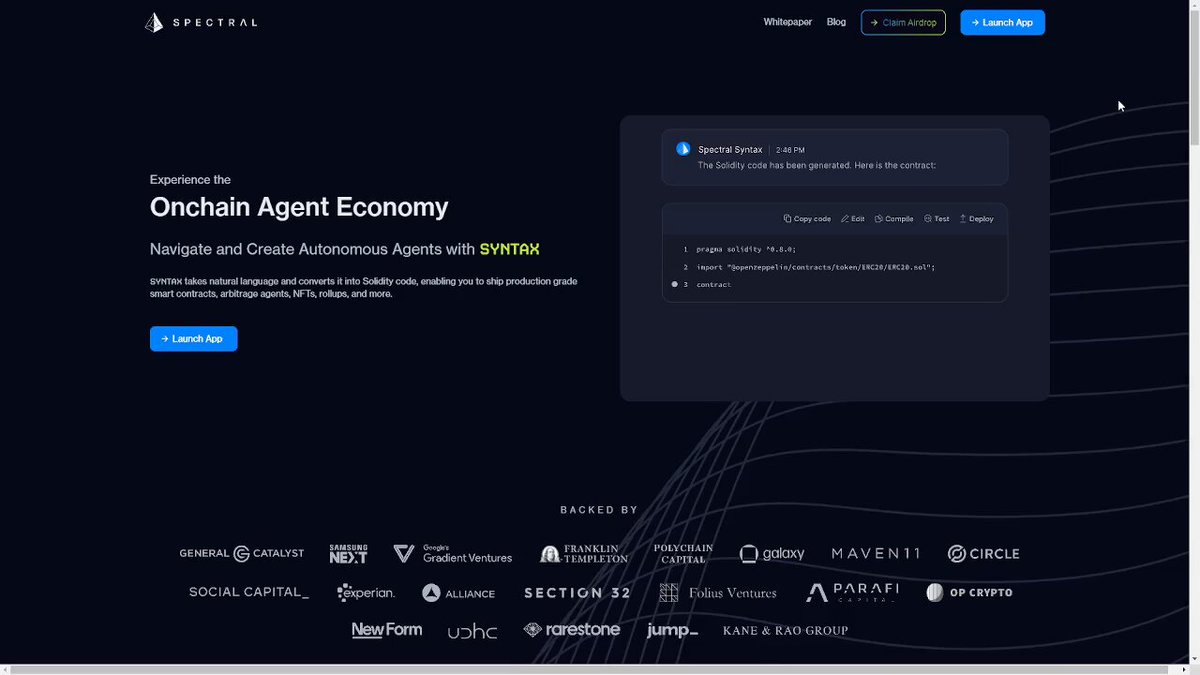
Task: Click the ParaFi Capital logo
Action: click(x=852, y=593)
